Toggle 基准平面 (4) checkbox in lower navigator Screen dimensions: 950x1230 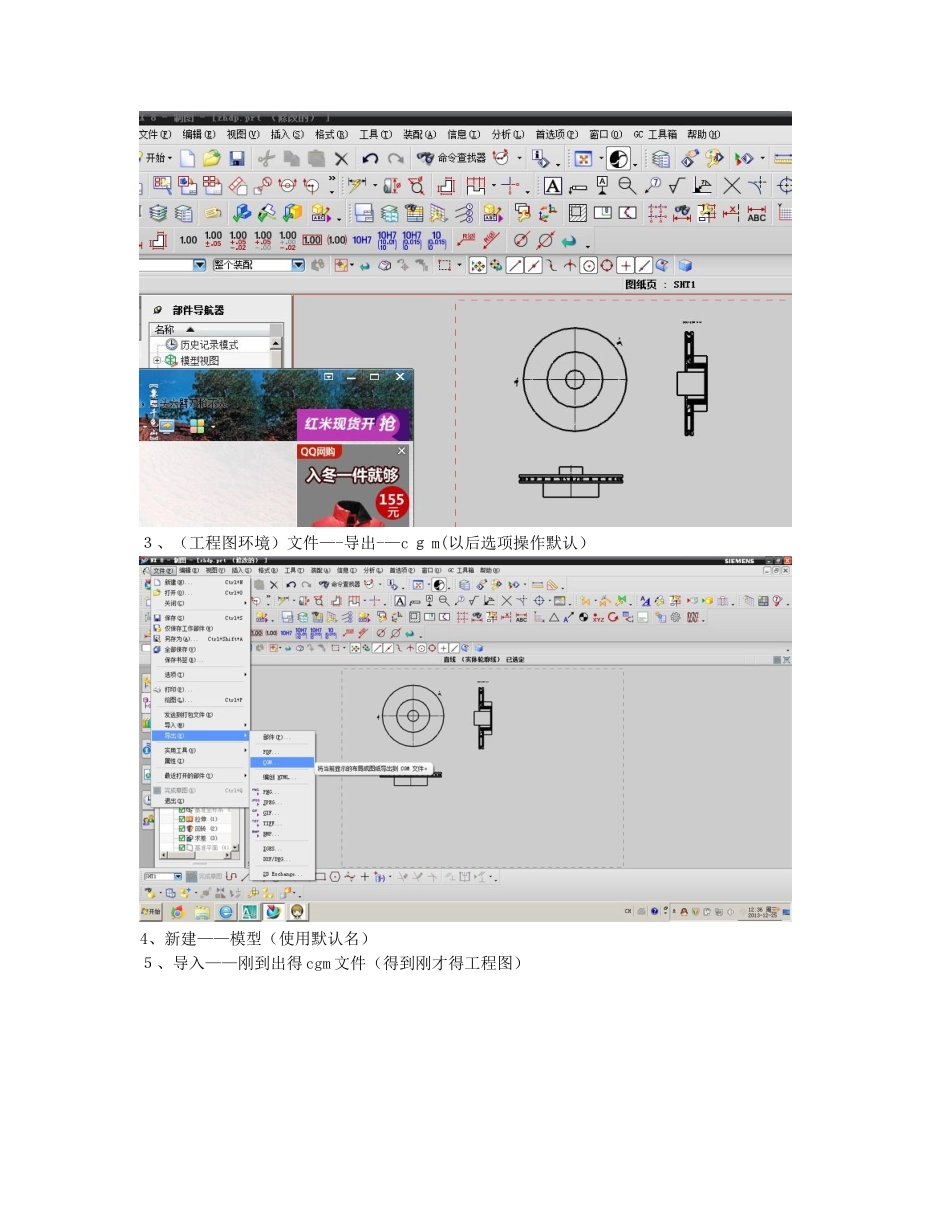tap(182, 848)
